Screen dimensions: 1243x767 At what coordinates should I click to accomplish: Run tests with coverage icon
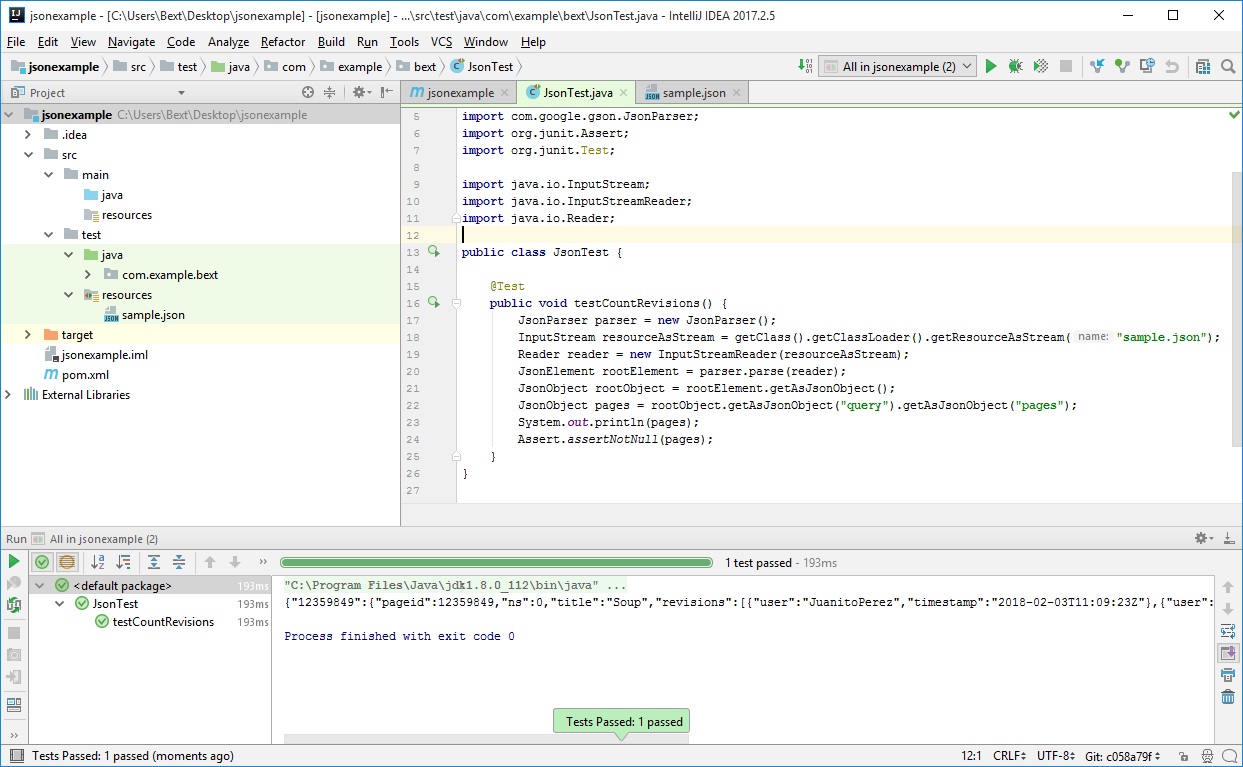1040,66
